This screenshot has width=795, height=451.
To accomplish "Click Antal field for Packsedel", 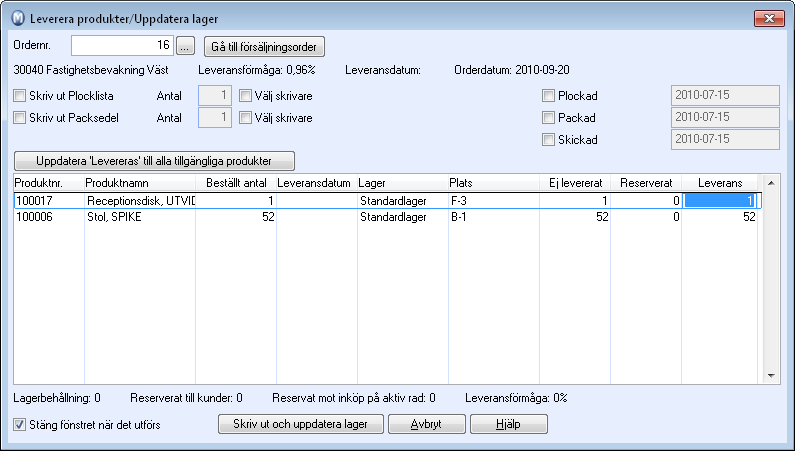I will tap(215, 118).
